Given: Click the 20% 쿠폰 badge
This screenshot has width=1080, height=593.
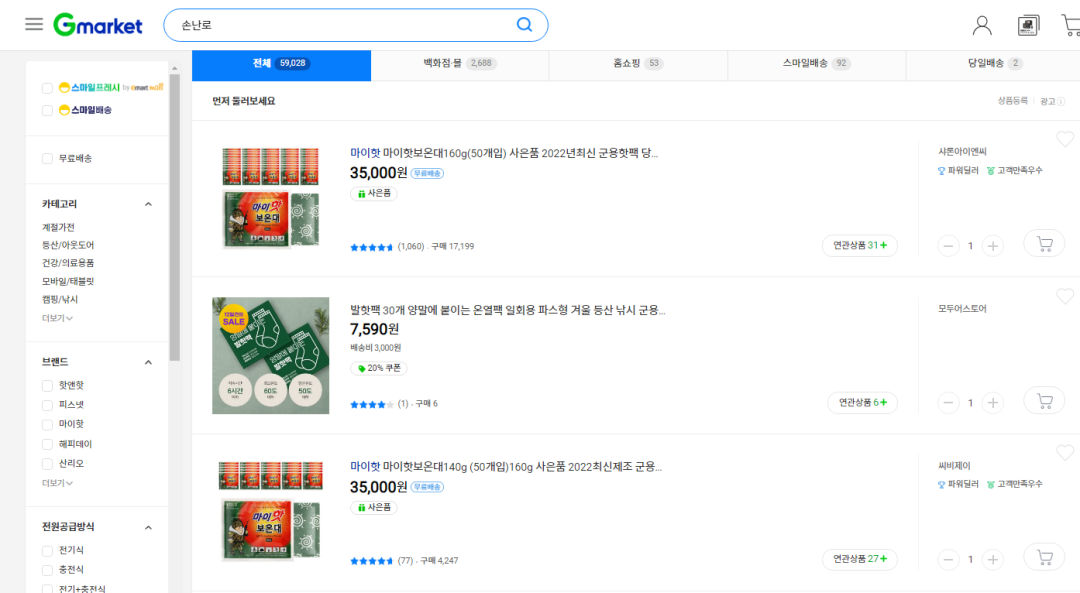Looking at the screenshot, I should point(379,368).
